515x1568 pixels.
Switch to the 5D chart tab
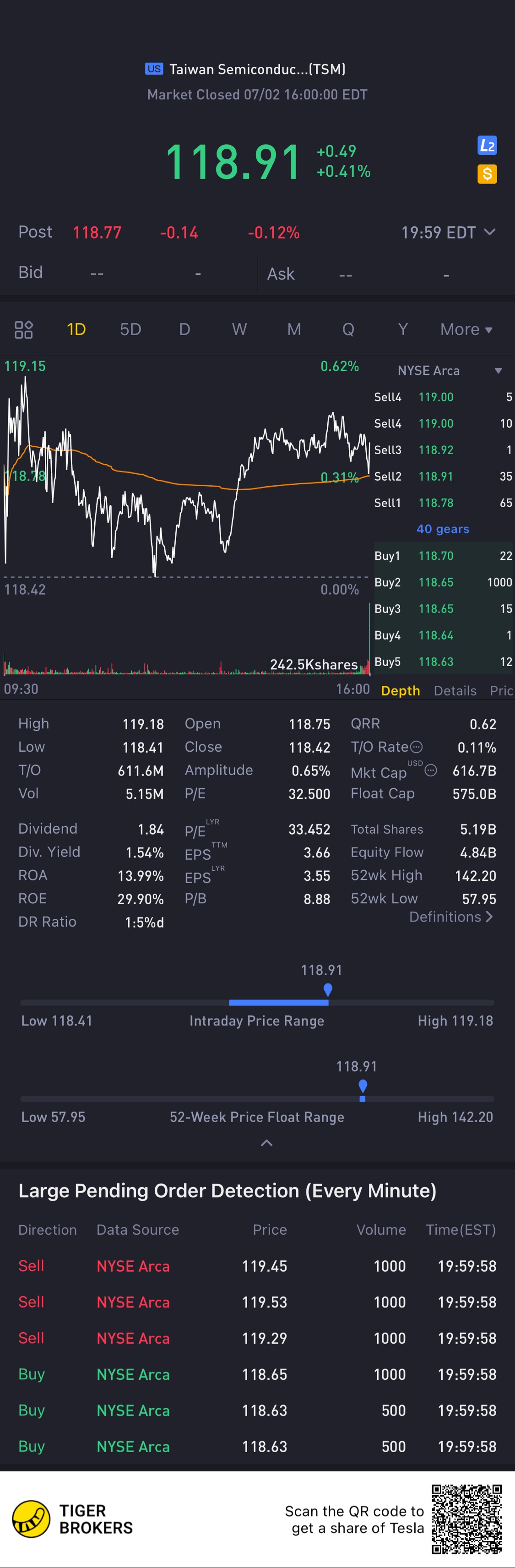pyautogui.click(x=130, y=329)
